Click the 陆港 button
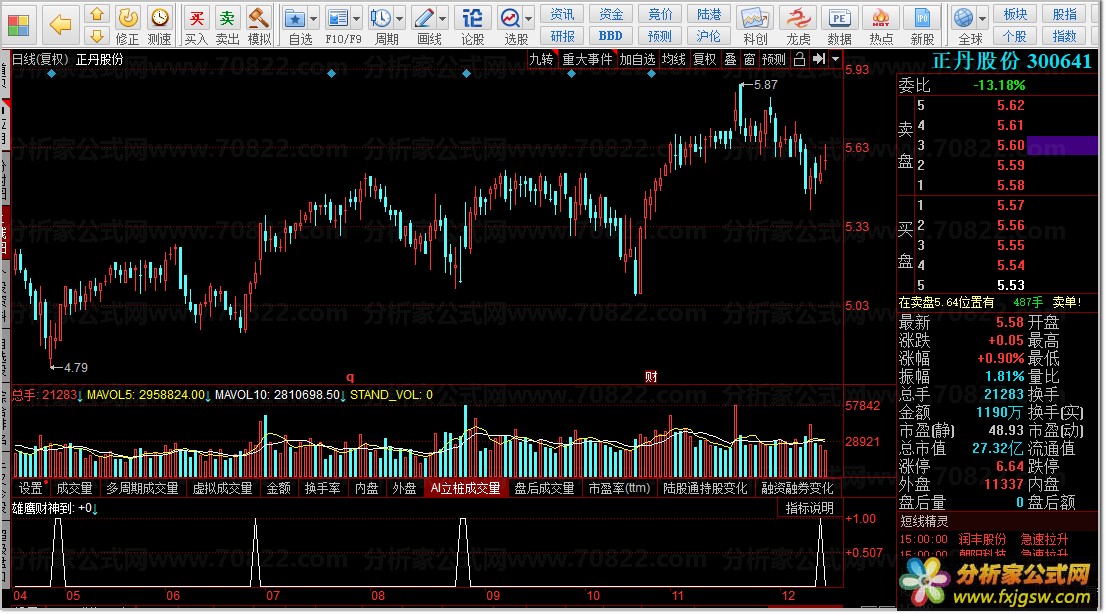Image resolution: width=1107 pixels, height=614 pixels. [x=709, y=14]
